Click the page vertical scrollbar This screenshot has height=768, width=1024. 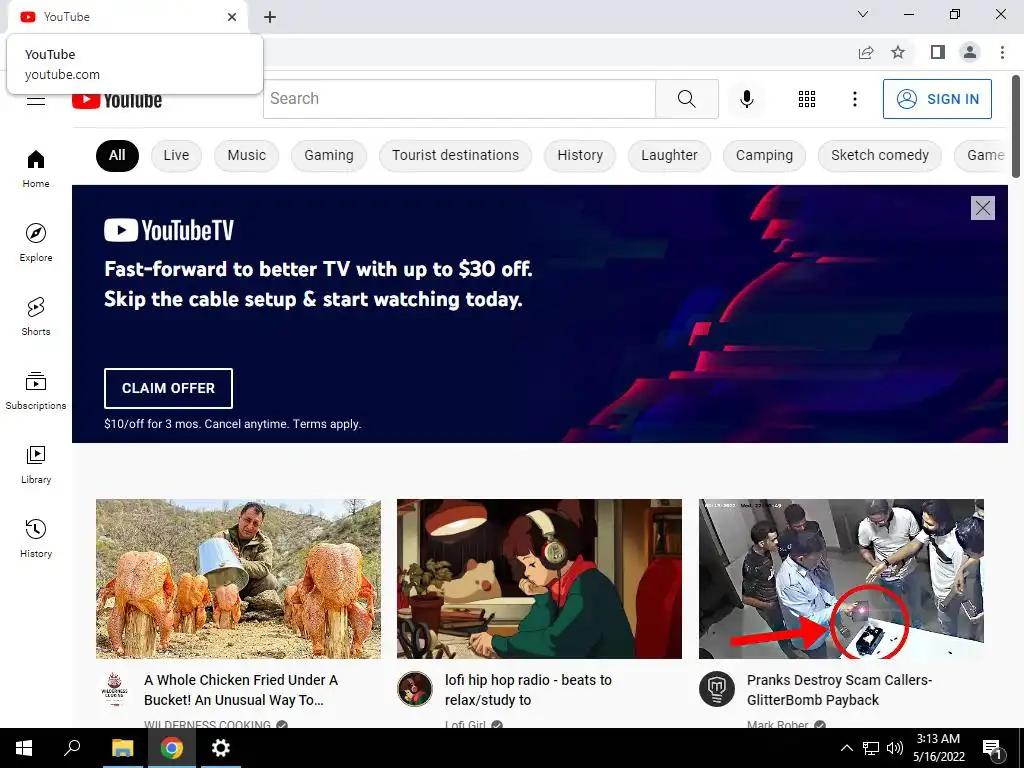point(1016,126)
